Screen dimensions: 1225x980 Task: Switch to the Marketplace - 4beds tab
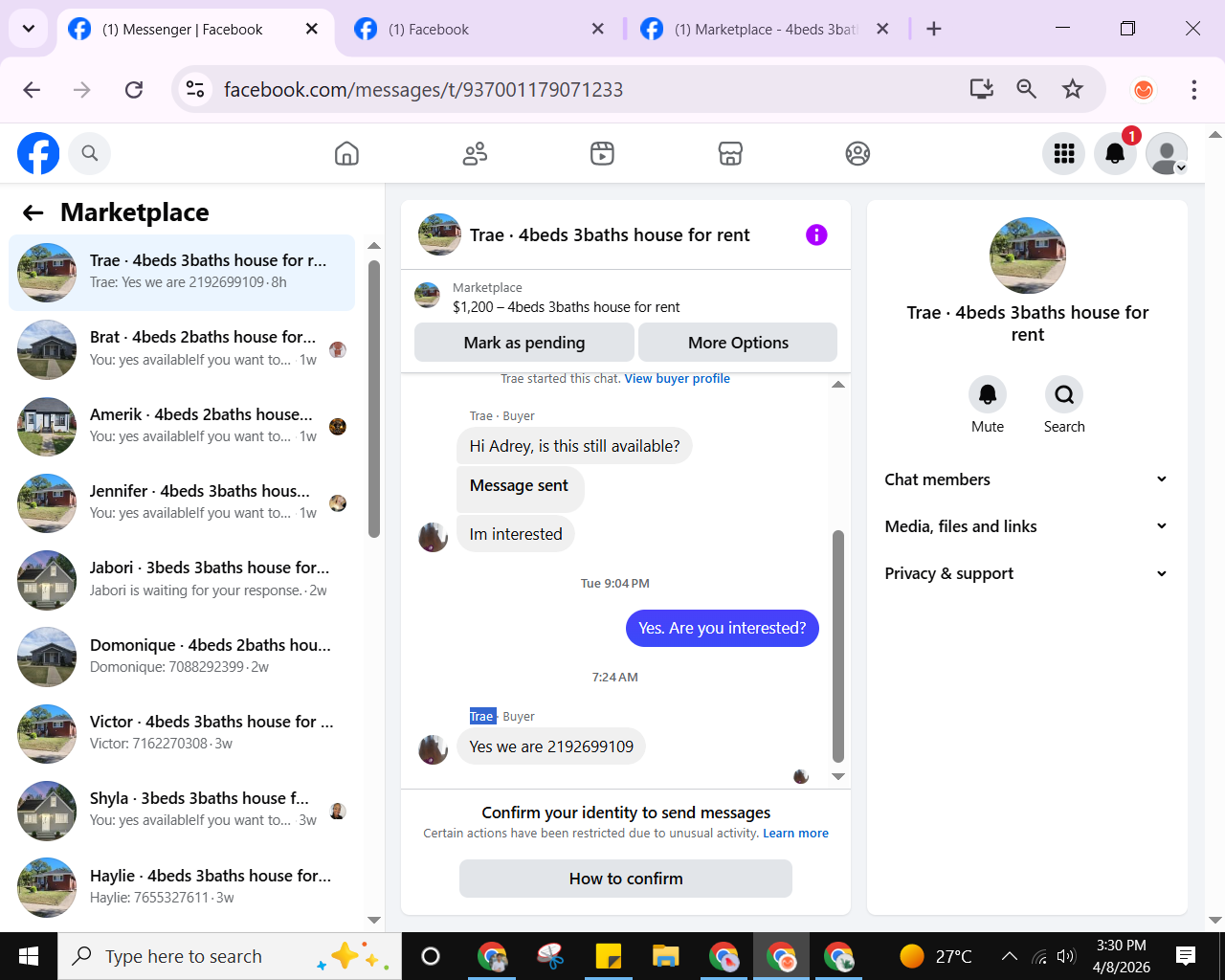766,29
